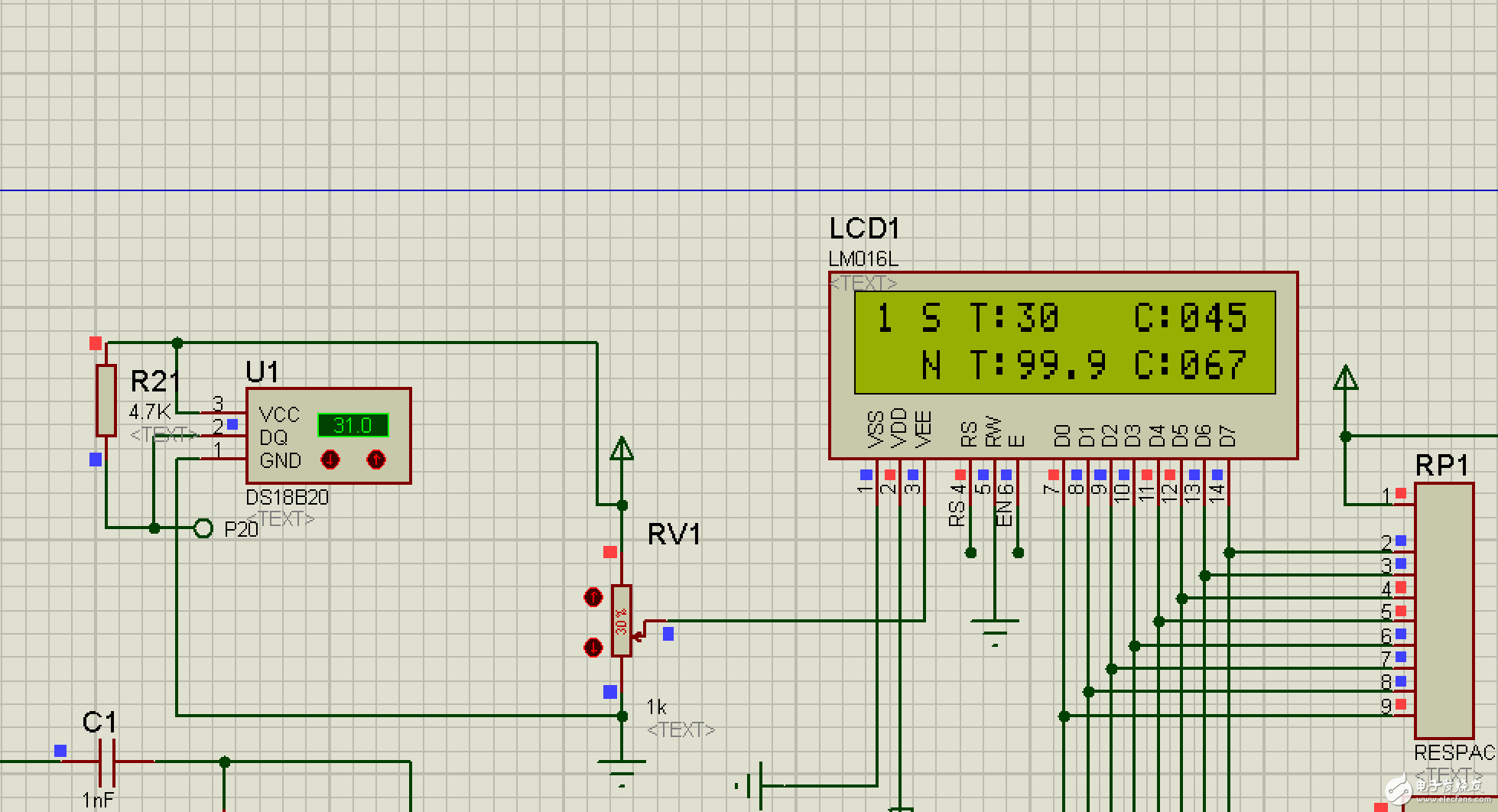
Task: Select the RP1 label text
Action: tap(1442, 465)
